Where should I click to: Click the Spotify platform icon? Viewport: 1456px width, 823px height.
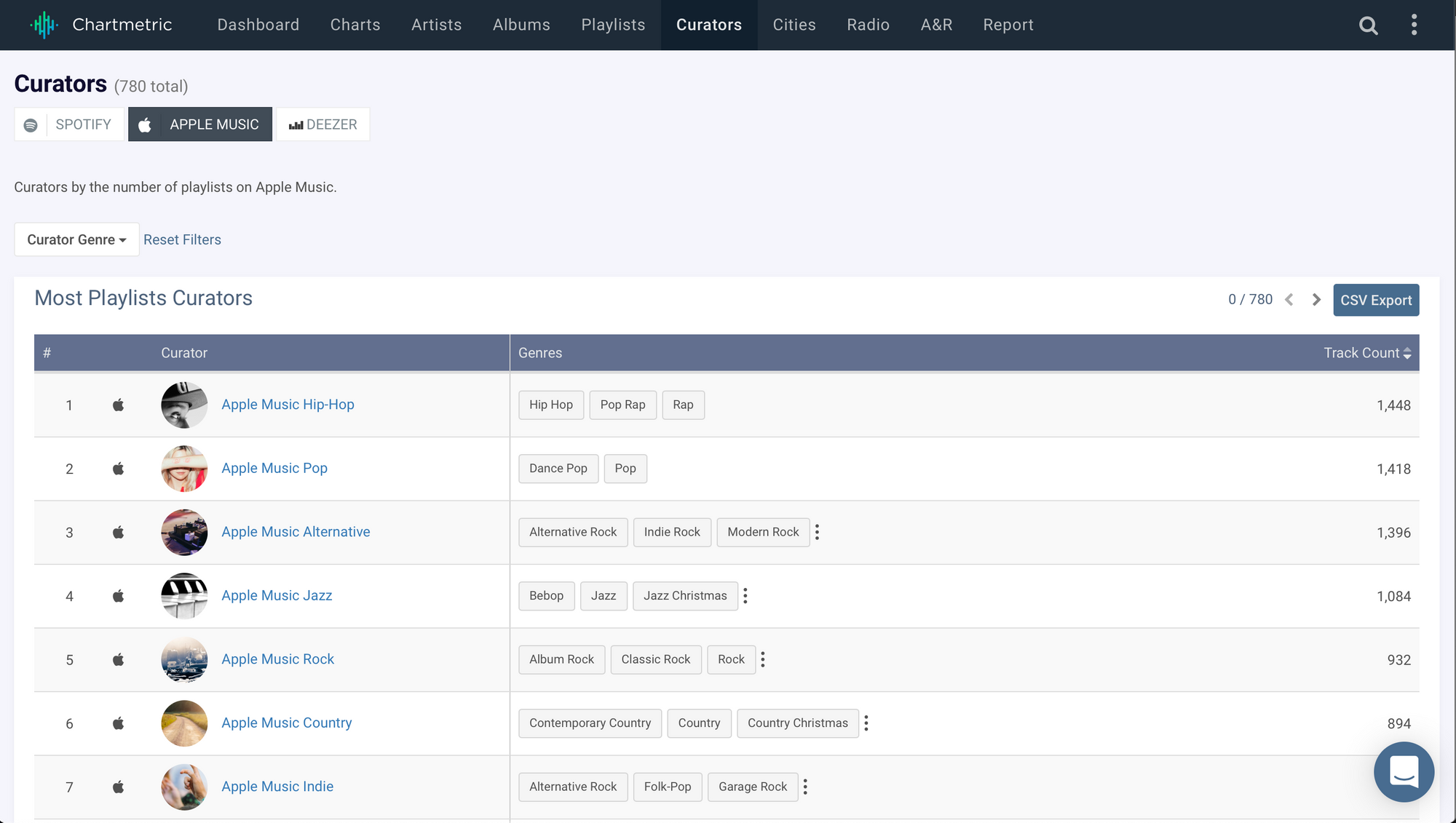[x=31, y=125]
